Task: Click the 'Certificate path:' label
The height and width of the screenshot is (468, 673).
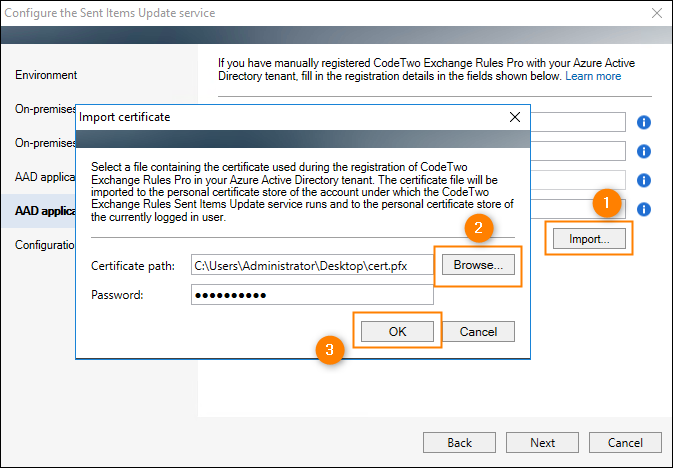Action: [x=133, y=266]
